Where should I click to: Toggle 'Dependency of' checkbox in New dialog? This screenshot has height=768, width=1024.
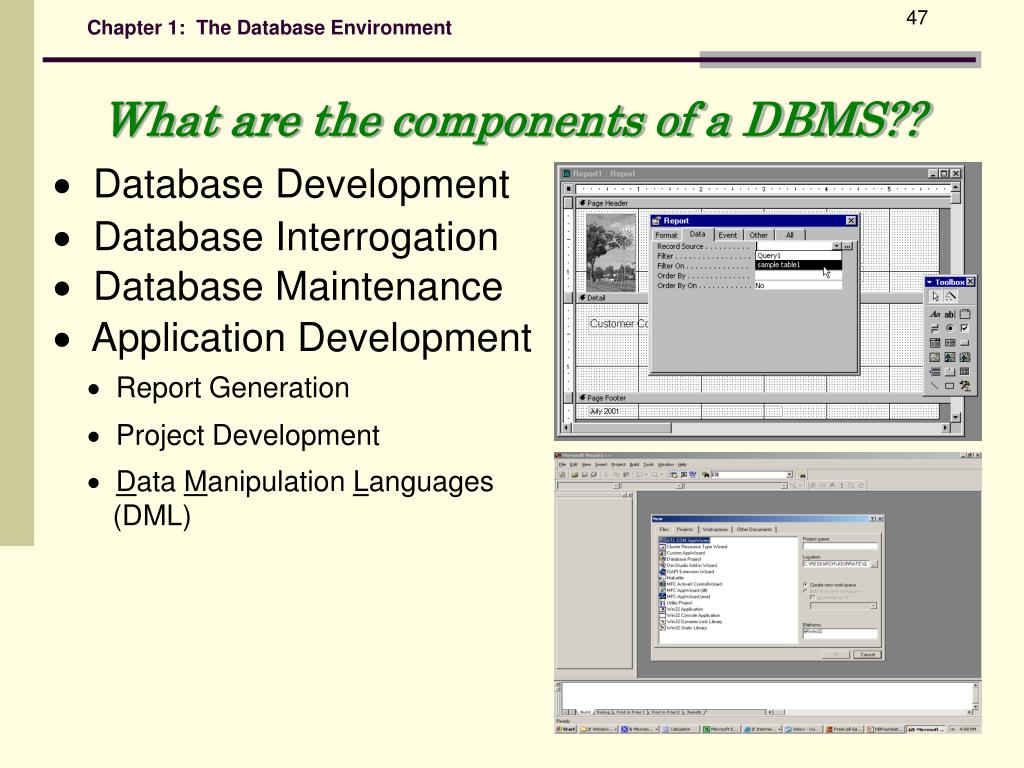pos(812,597)
